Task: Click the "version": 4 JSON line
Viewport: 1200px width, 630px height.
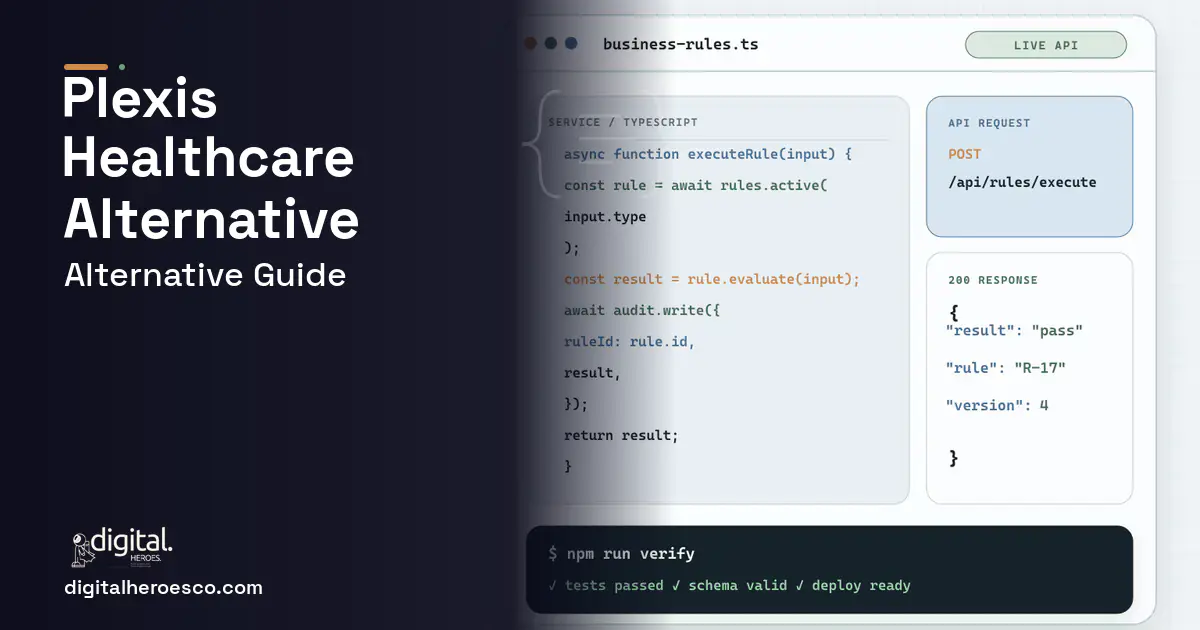Action: (x=997, y=405)
